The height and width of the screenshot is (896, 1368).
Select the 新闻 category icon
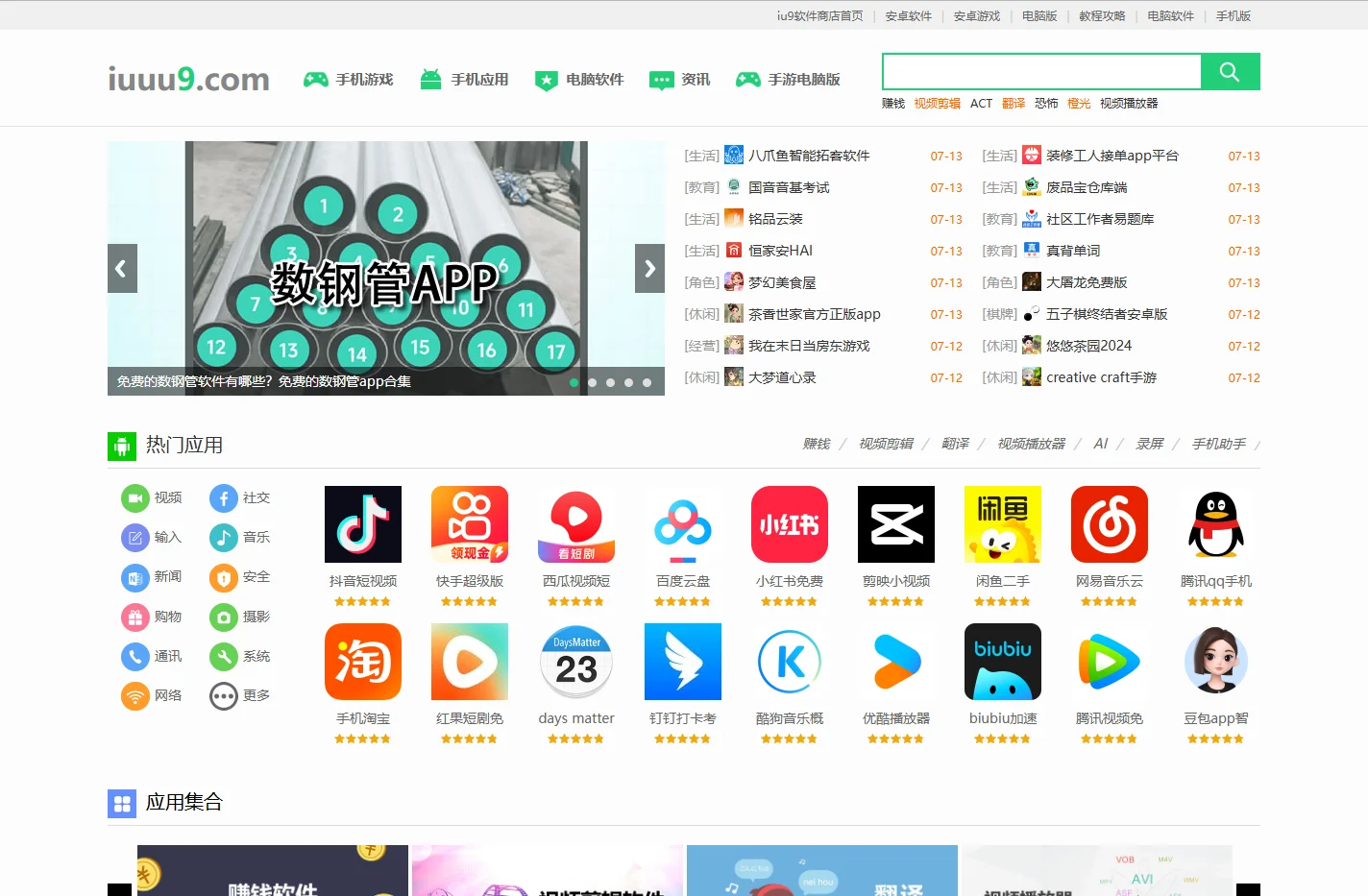135,577
